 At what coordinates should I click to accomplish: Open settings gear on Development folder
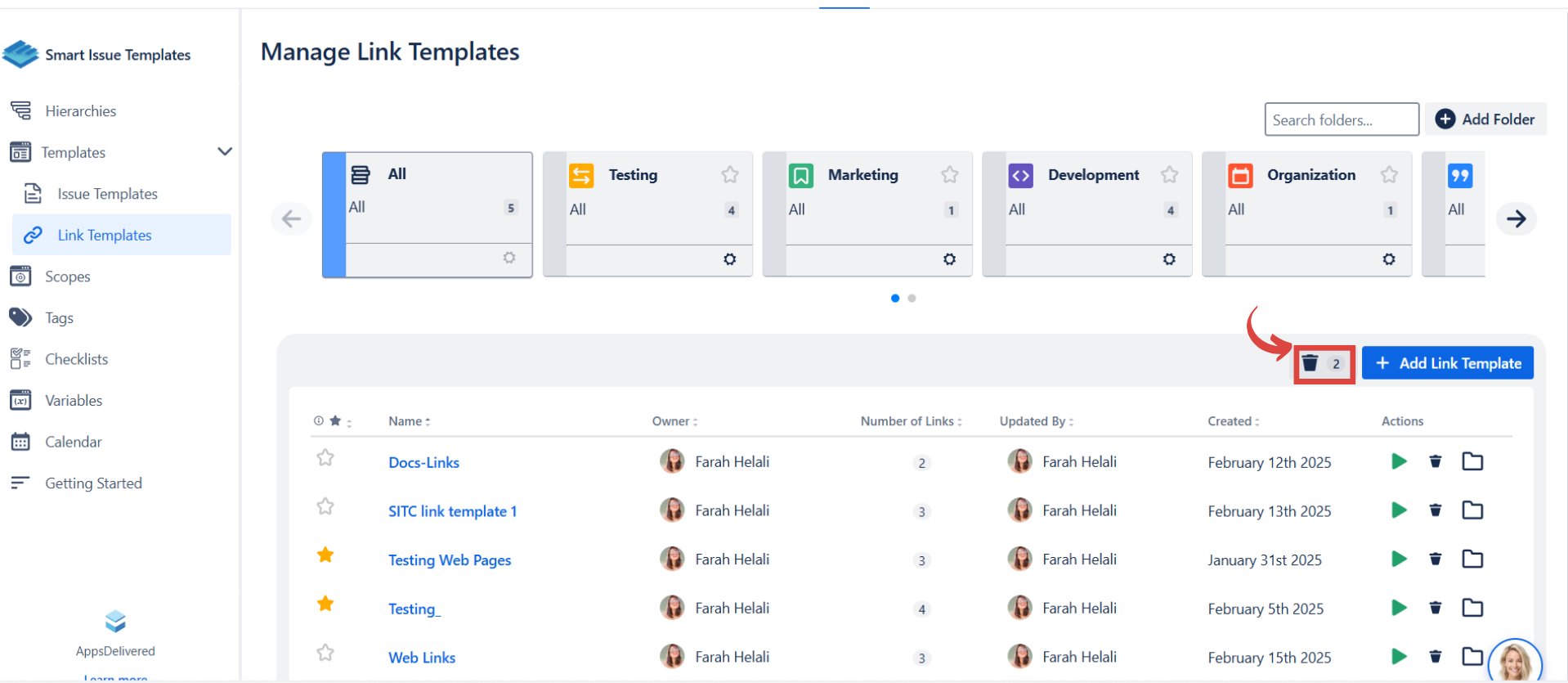click(x=1169, y=259)
